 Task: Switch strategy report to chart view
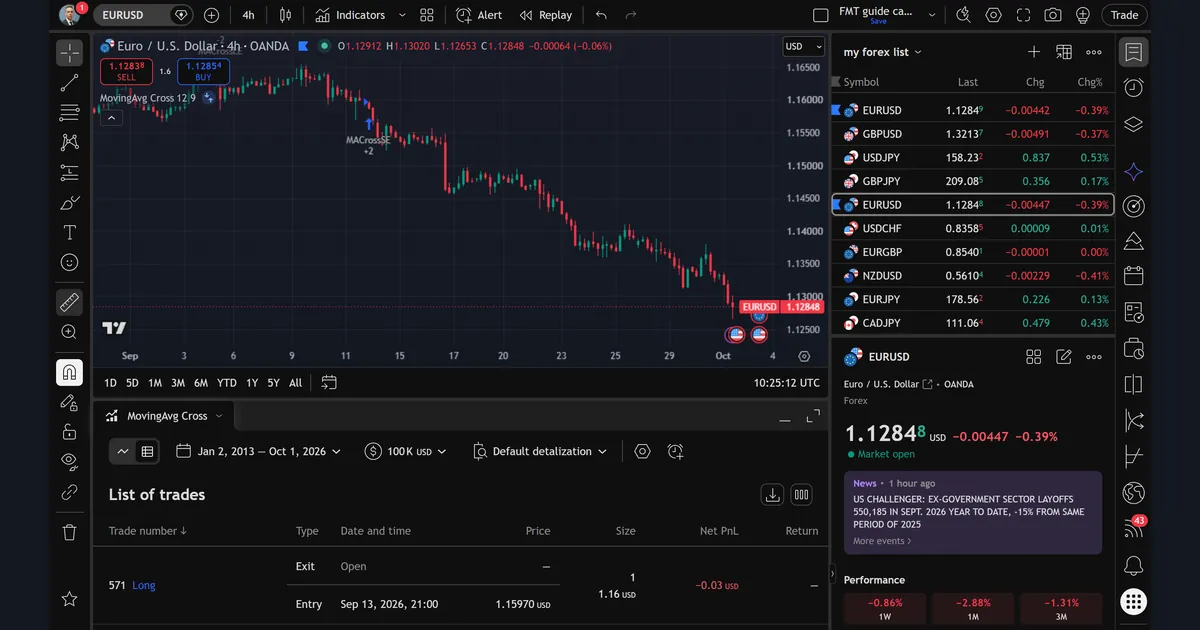[123, 451]
